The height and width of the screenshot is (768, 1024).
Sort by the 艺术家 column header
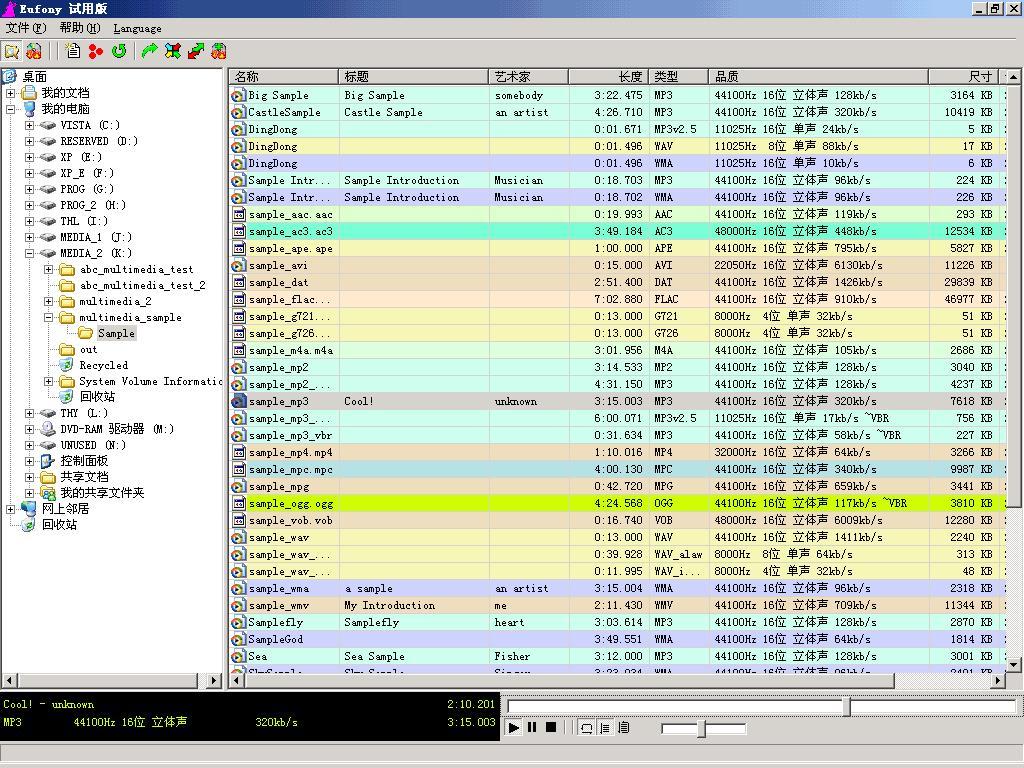[528, 76]
